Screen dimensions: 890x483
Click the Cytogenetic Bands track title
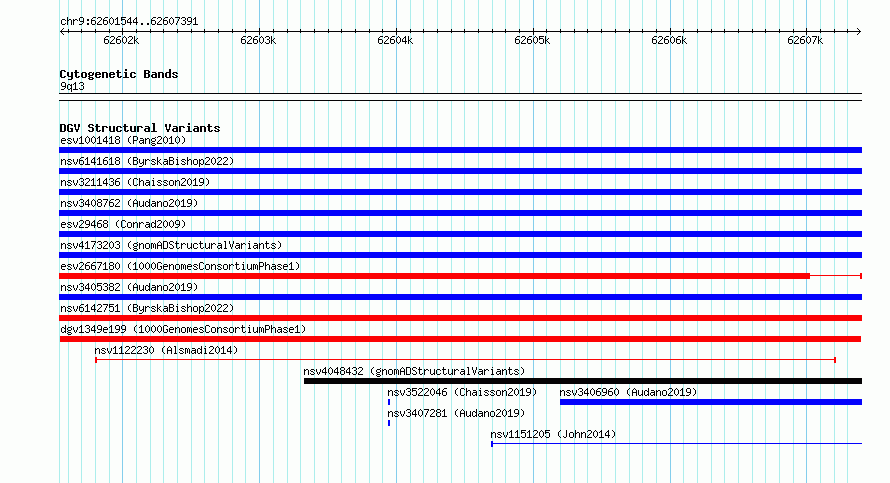(119, 74)
